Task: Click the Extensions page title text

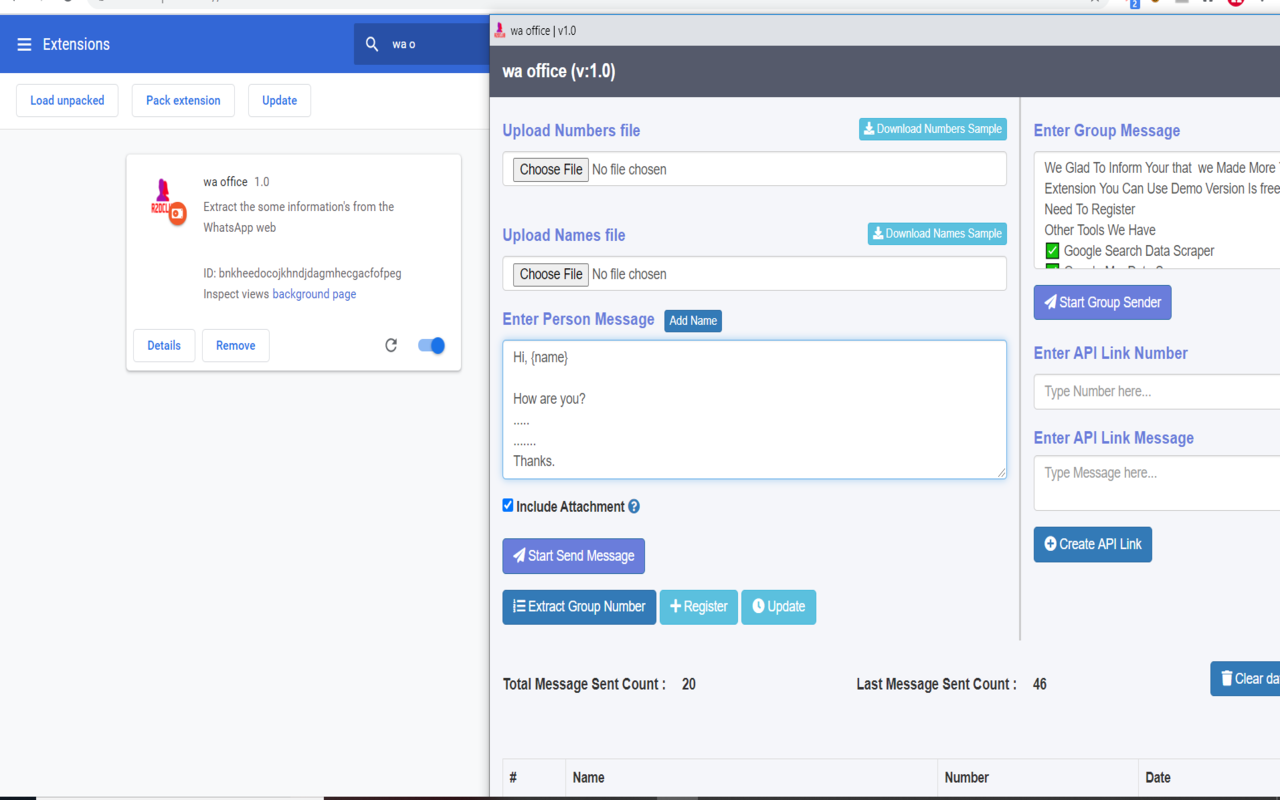Action: (76, 44)
